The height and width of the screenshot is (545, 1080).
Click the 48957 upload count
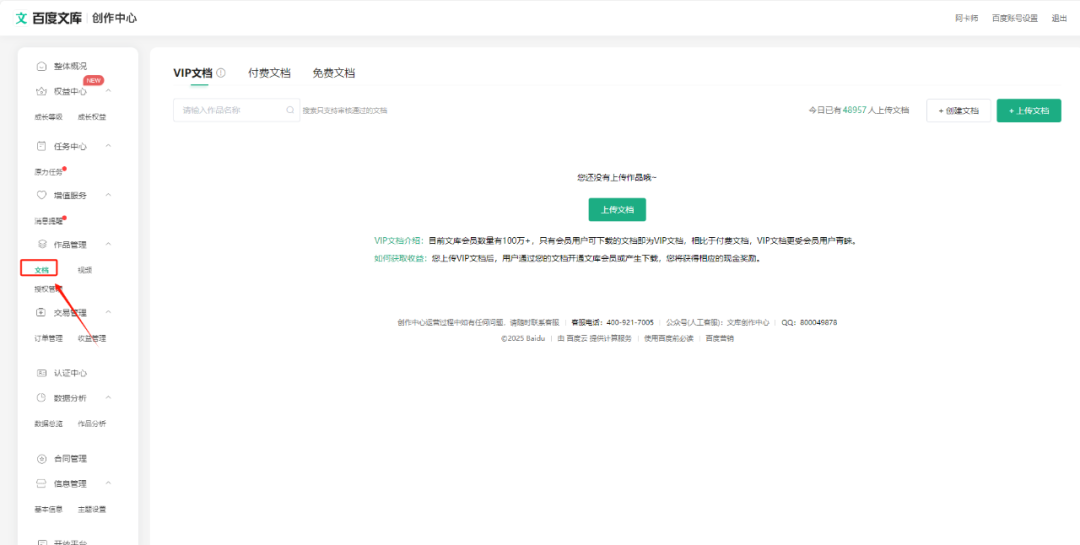click(854, 110)
